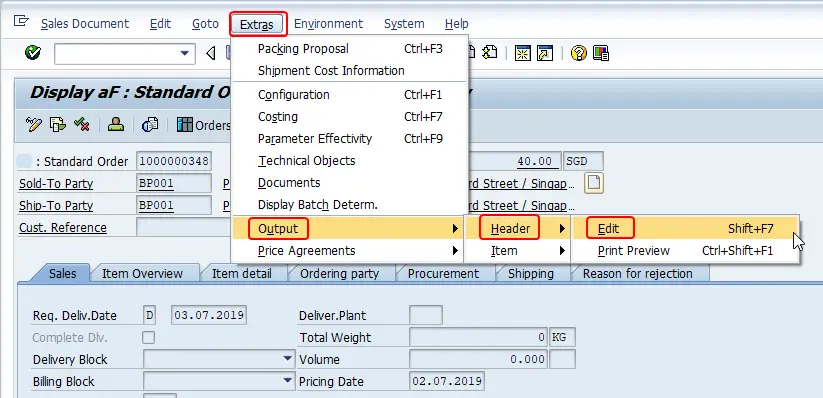
Task: Click the Display/Change pencil icon
Action: coord(34,124)
